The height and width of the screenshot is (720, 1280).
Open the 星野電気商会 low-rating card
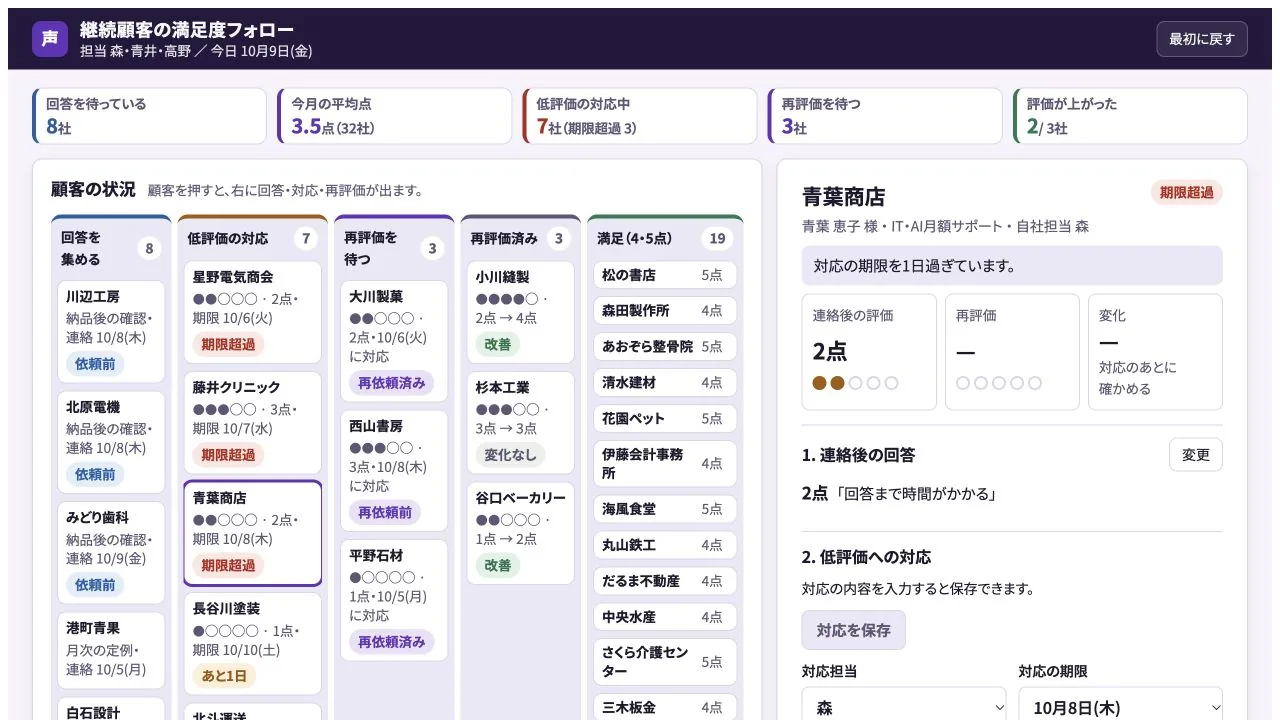coord(253,312)
